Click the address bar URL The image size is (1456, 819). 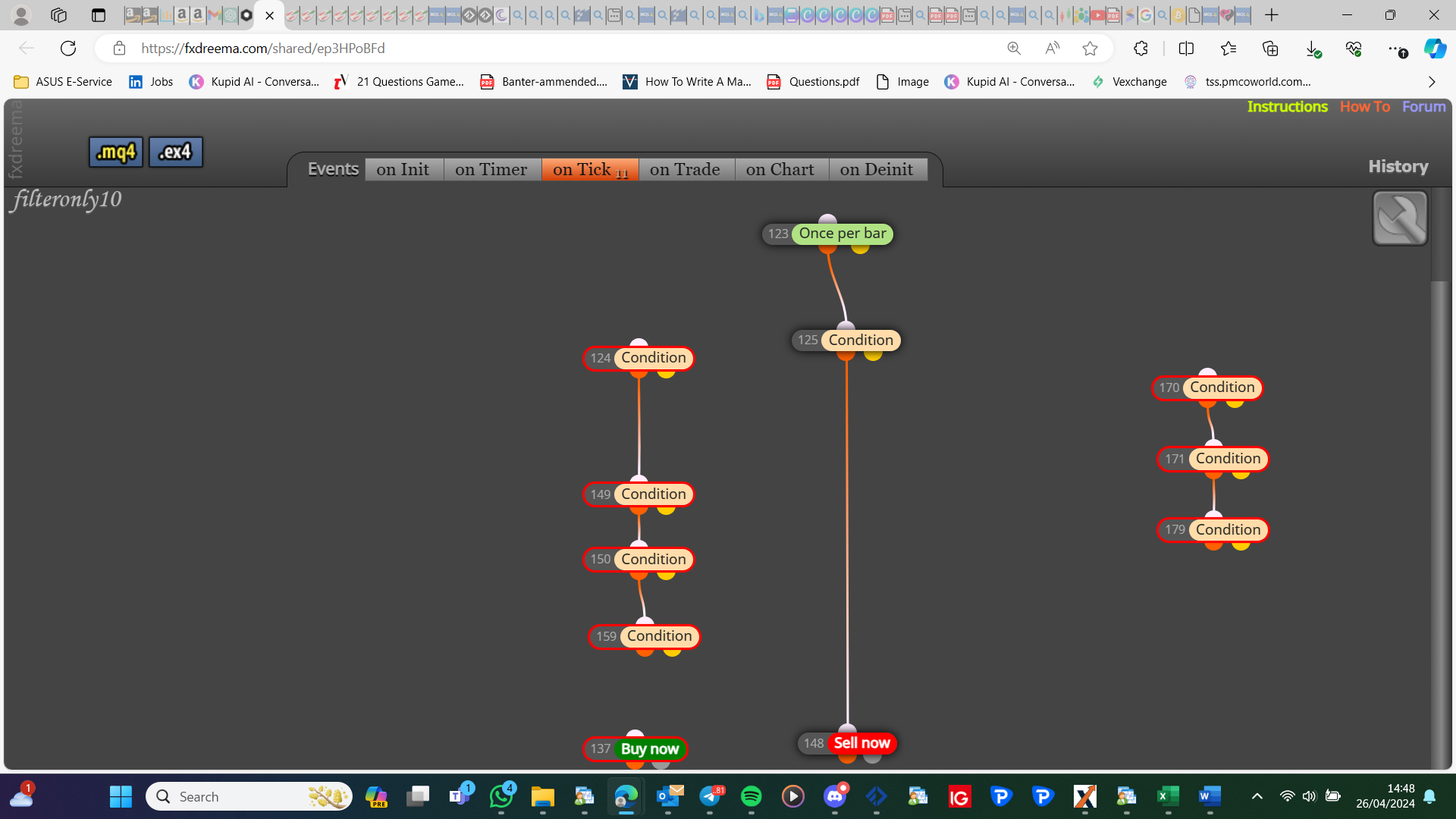pyautogui.click(x=263, y=49)
